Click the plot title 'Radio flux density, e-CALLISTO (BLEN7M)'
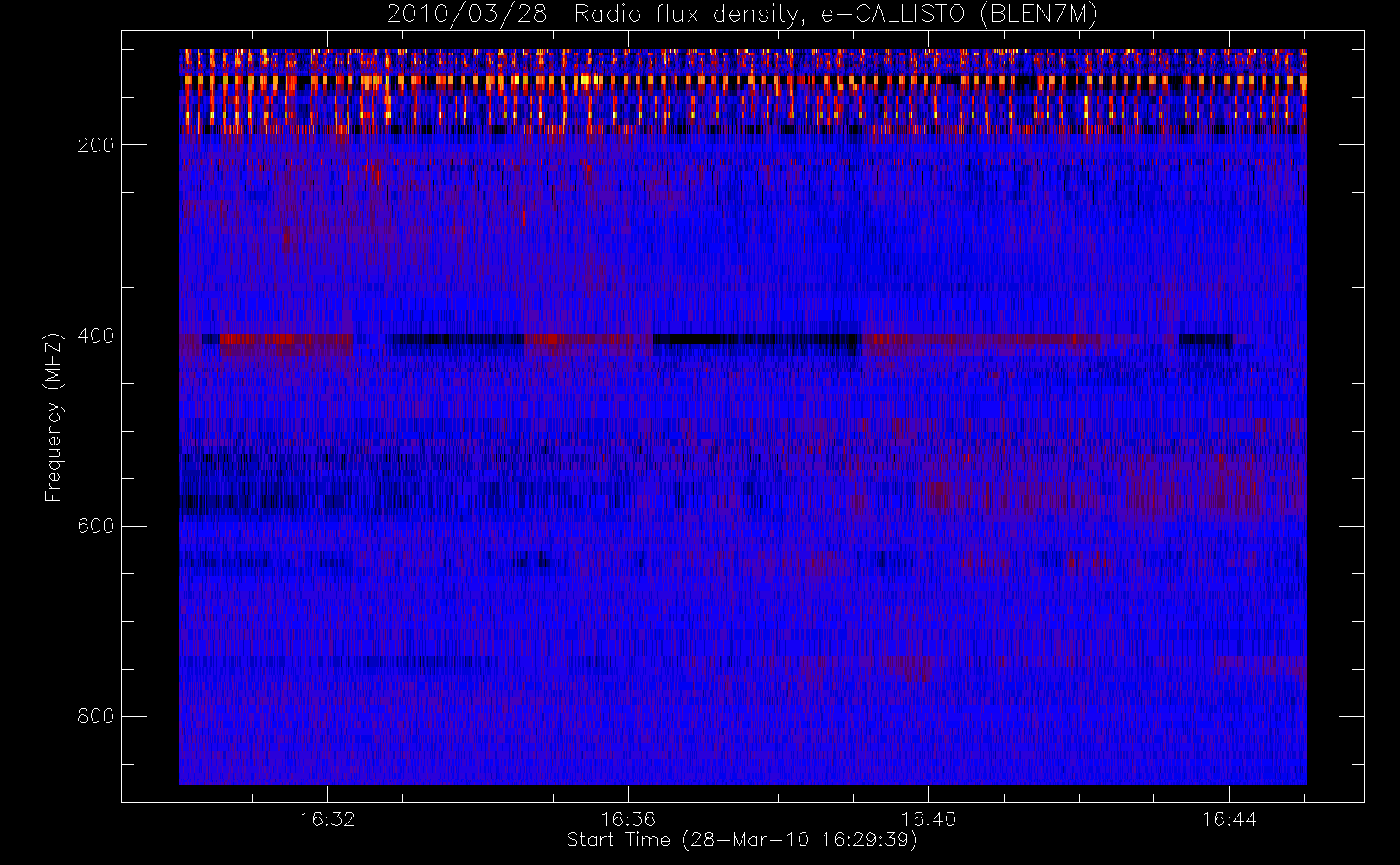Image resolution: width=1400 pixels, height=865 pixels. pos(836,15)
